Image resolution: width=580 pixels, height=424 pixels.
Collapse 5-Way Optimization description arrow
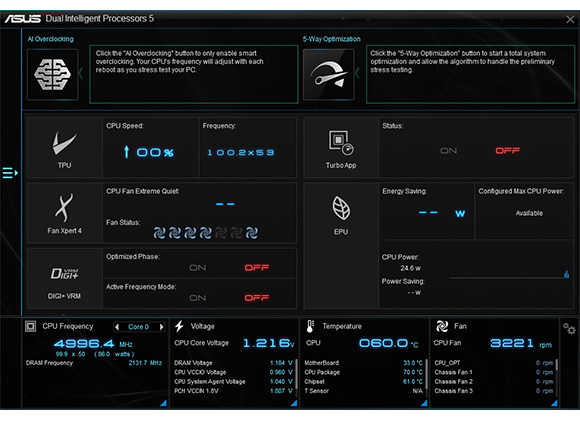(x=357, y=73)
